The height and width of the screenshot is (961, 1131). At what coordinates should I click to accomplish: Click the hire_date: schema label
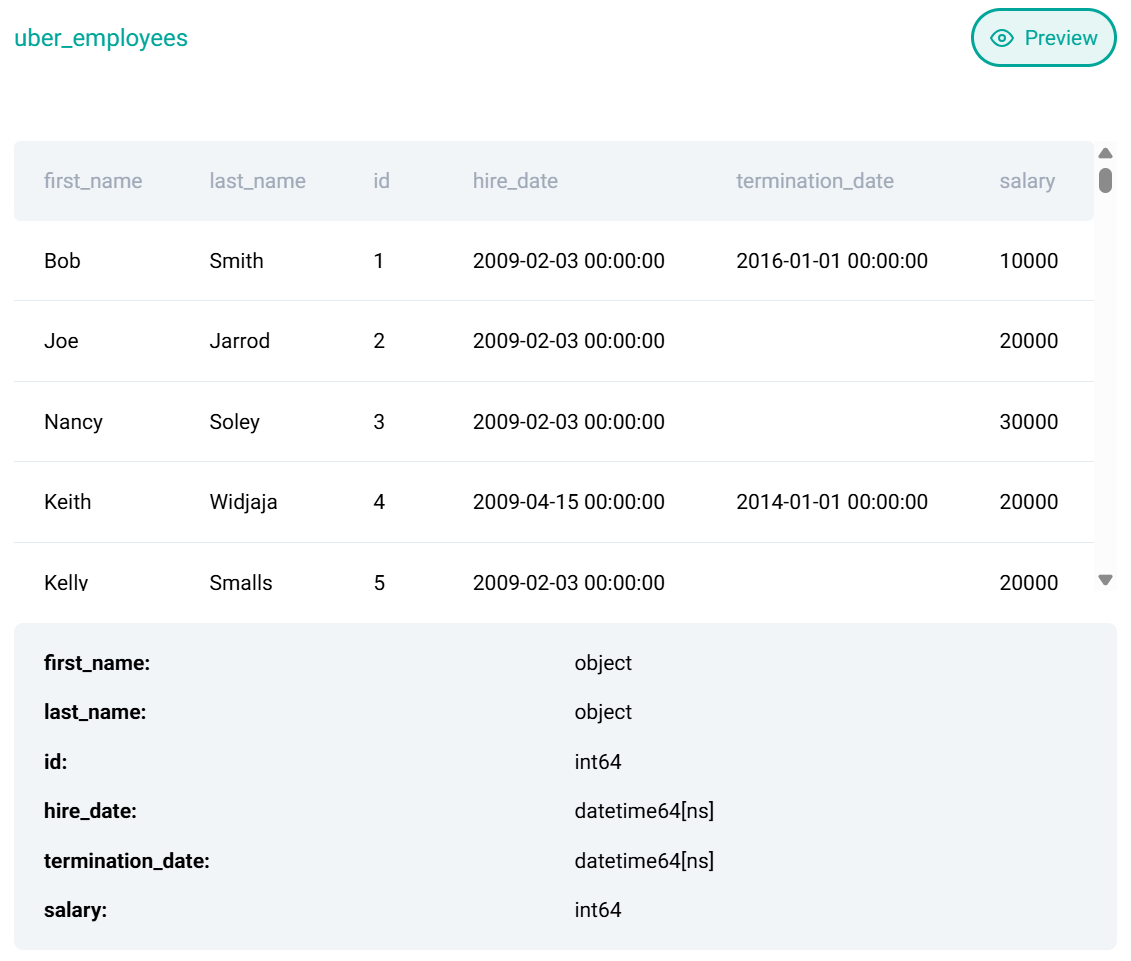click(90, 811)
